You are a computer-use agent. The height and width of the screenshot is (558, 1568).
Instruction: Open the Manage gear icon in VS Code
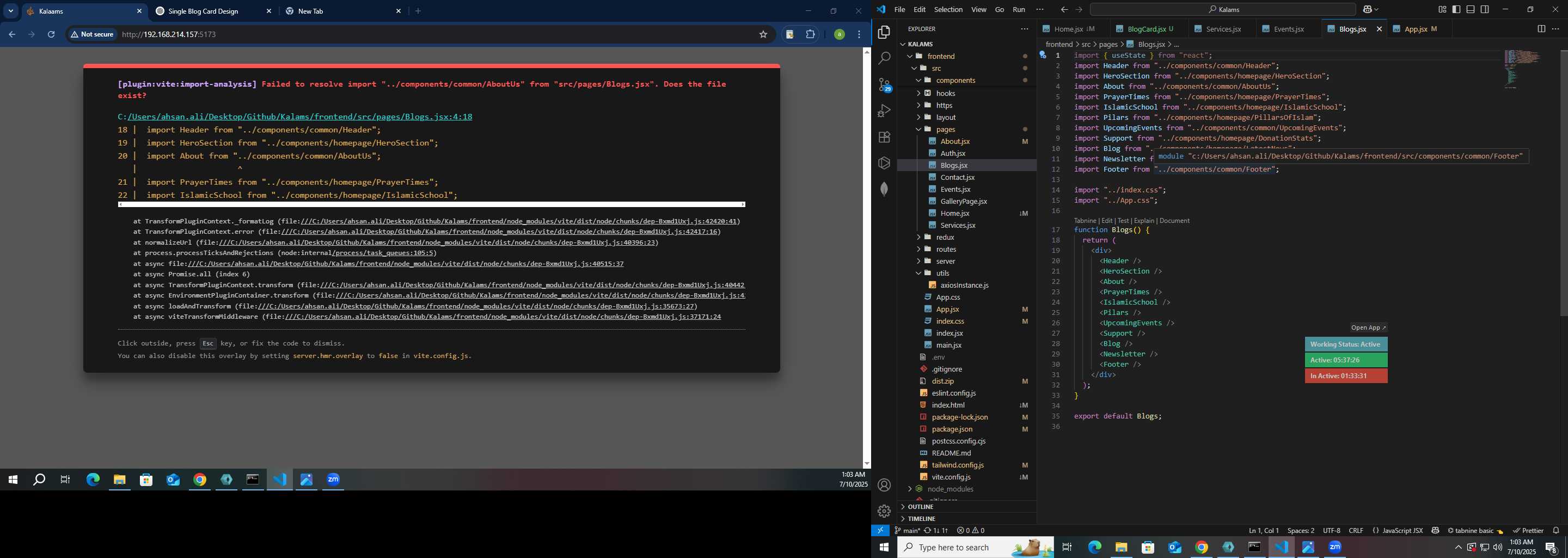[884, 511]
